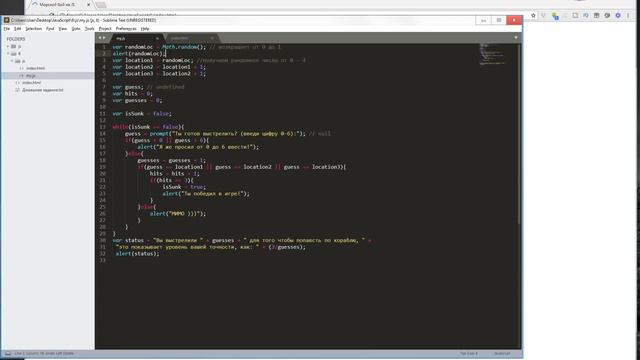Click the minimap code preview
Image resolution: width=640 pixels, height=360 pixels.
point(493,54)
